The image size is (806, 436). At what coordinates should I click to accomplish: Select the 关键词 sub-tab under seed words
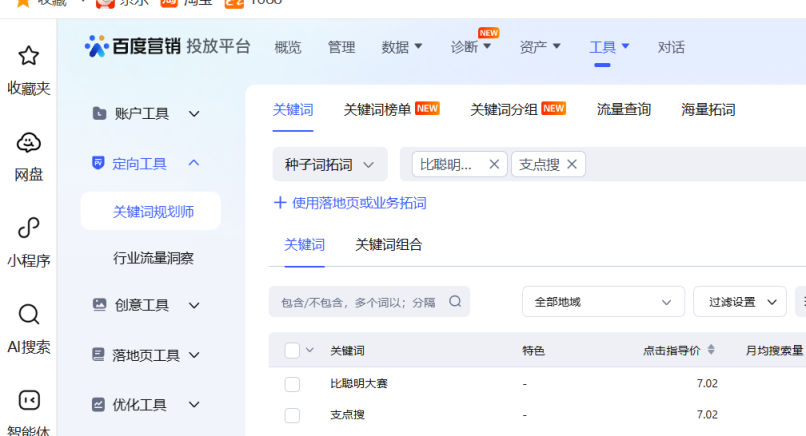pyautogui.click(x=304, y=245)
